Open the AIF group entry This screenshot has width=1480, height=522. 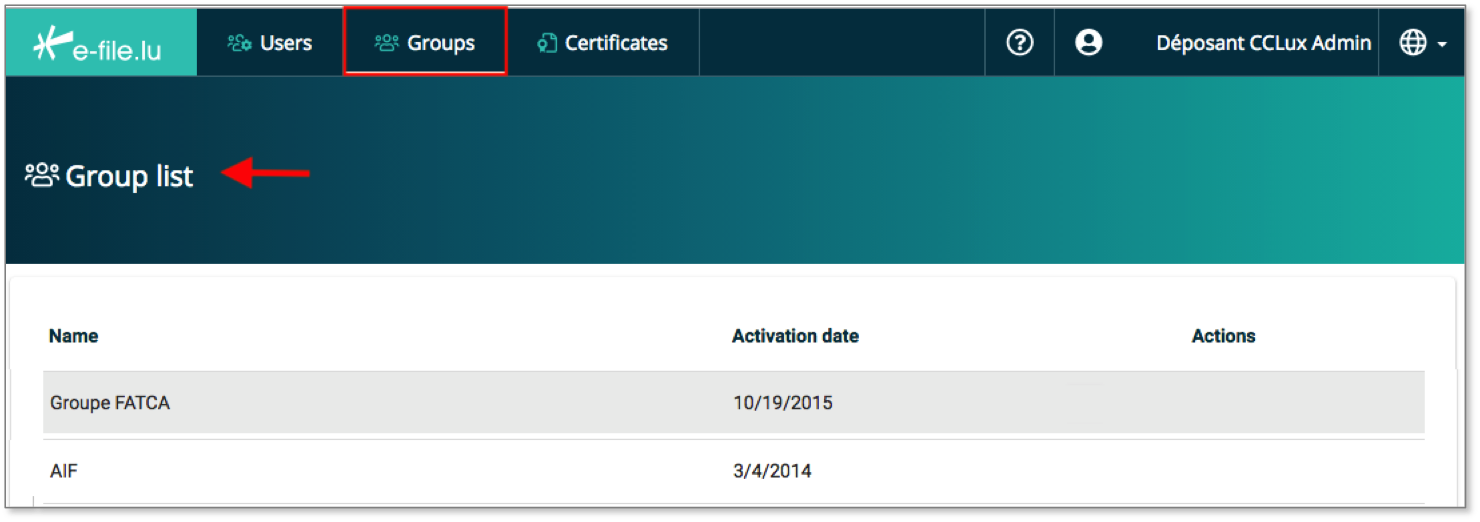point(64,470)
